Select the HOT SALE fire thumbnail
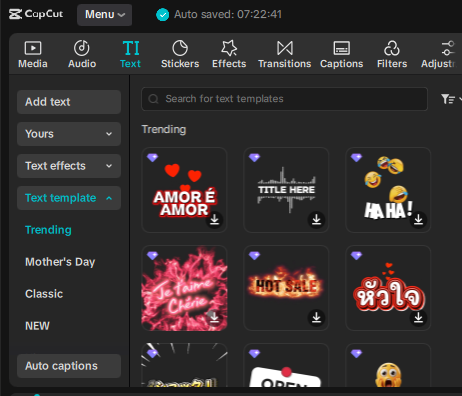462x396 pixels. 286,288
